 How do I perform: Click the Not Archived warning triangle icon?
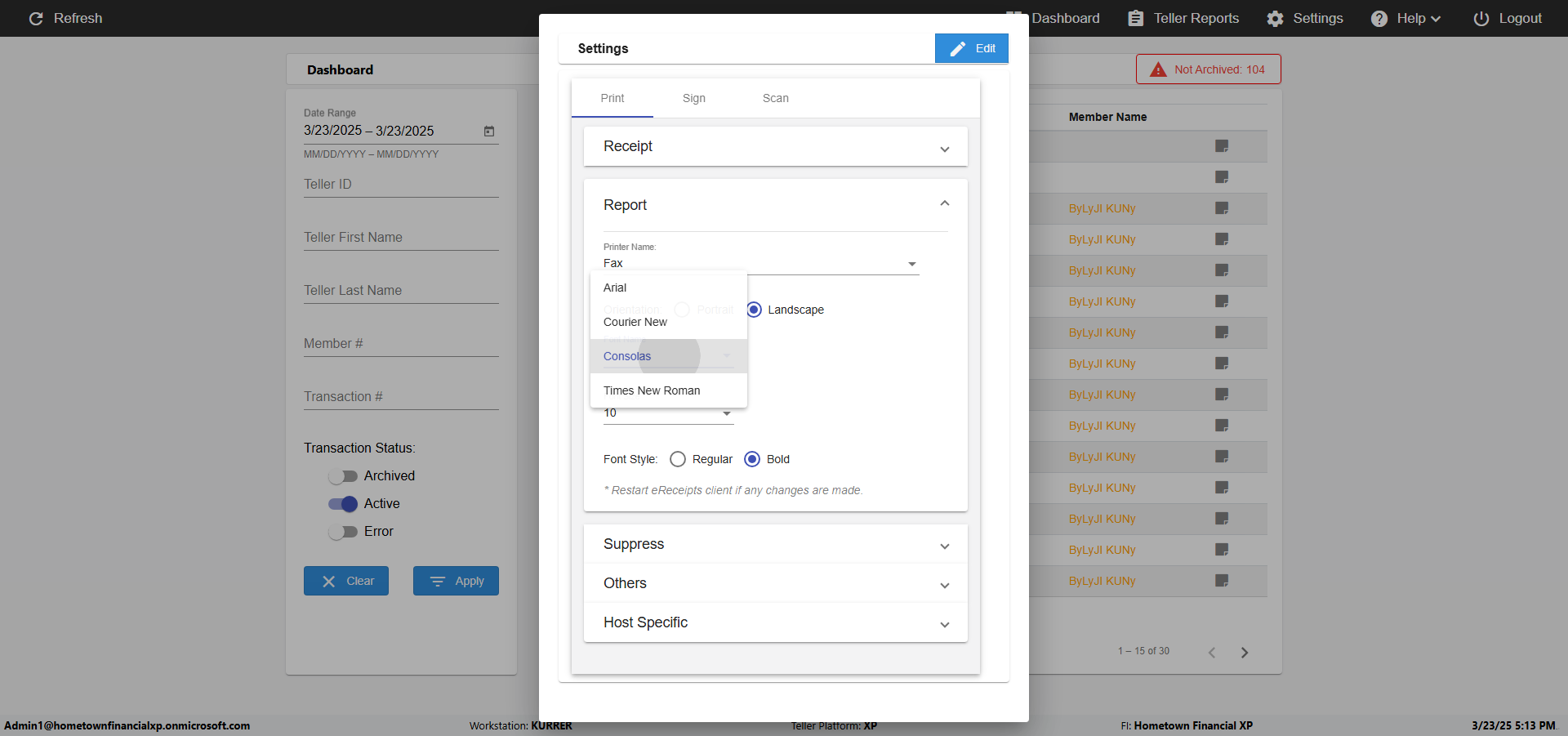pos(1158,69)
